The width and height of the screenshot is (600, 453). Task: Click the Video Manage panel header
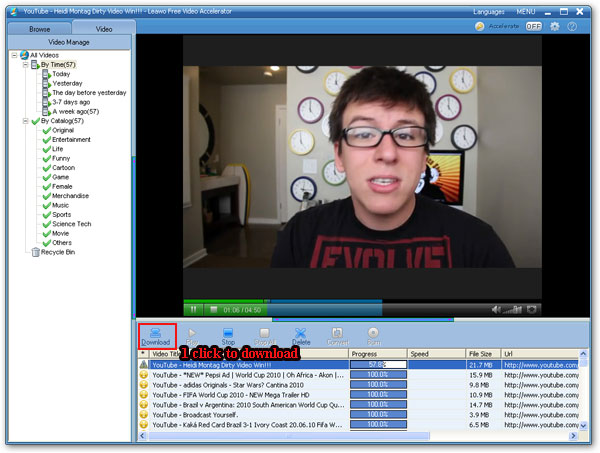[69, 42]
